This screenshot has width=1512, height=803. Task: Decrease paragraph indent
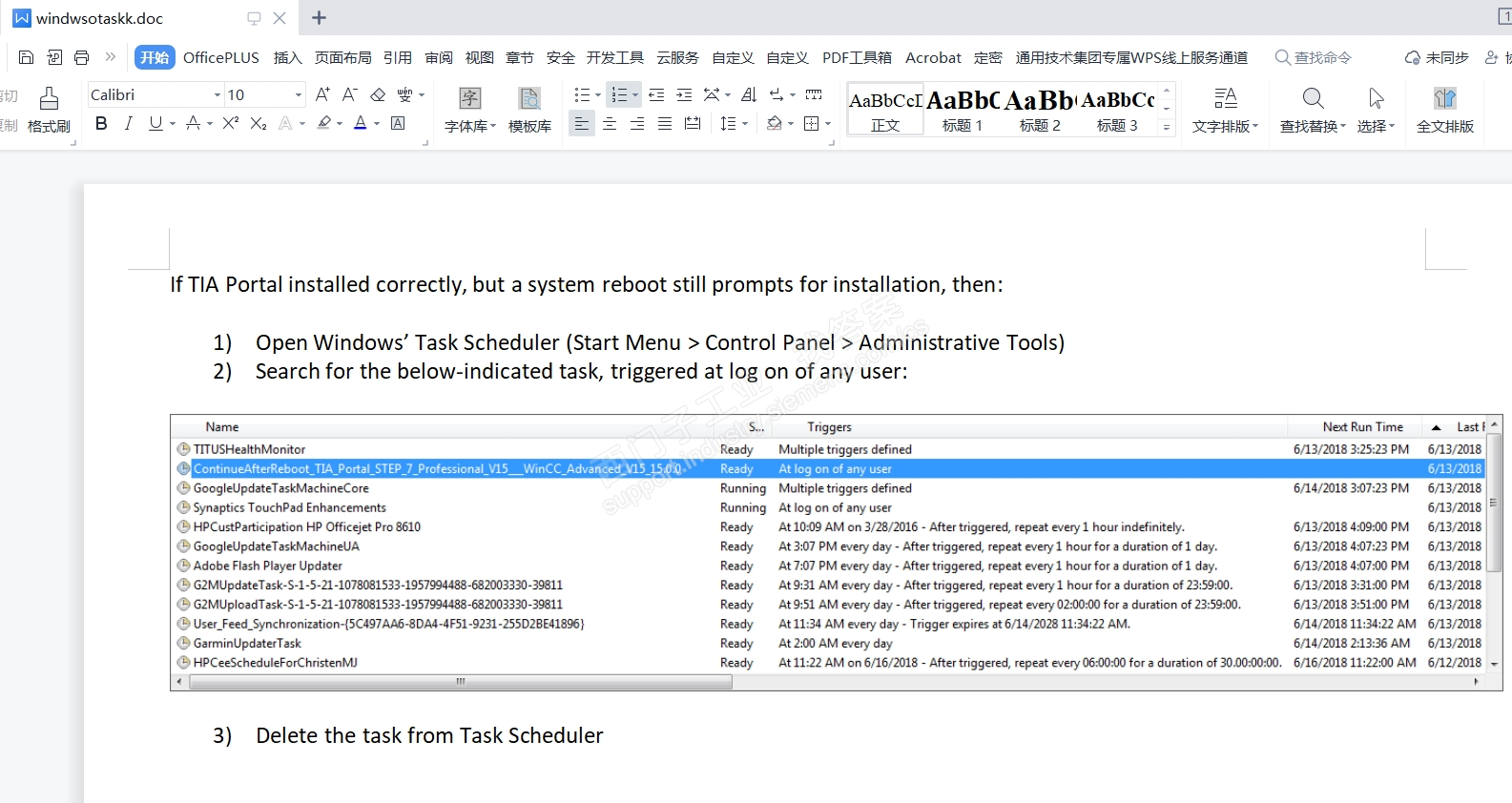point(656,94)
